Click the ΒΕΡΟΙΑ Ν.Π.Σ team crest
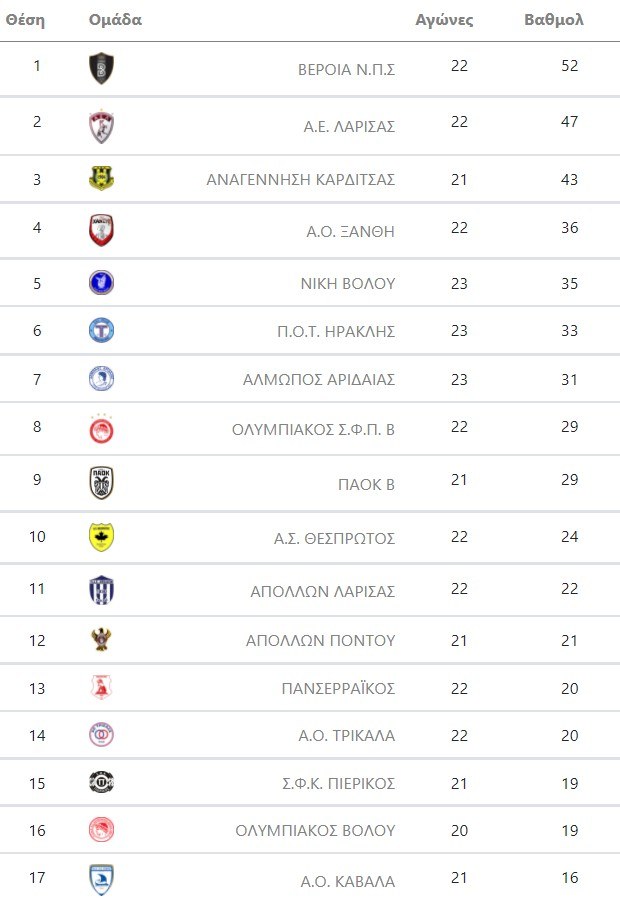The width and height of the screenshot is (620, 905). [101, 68]
